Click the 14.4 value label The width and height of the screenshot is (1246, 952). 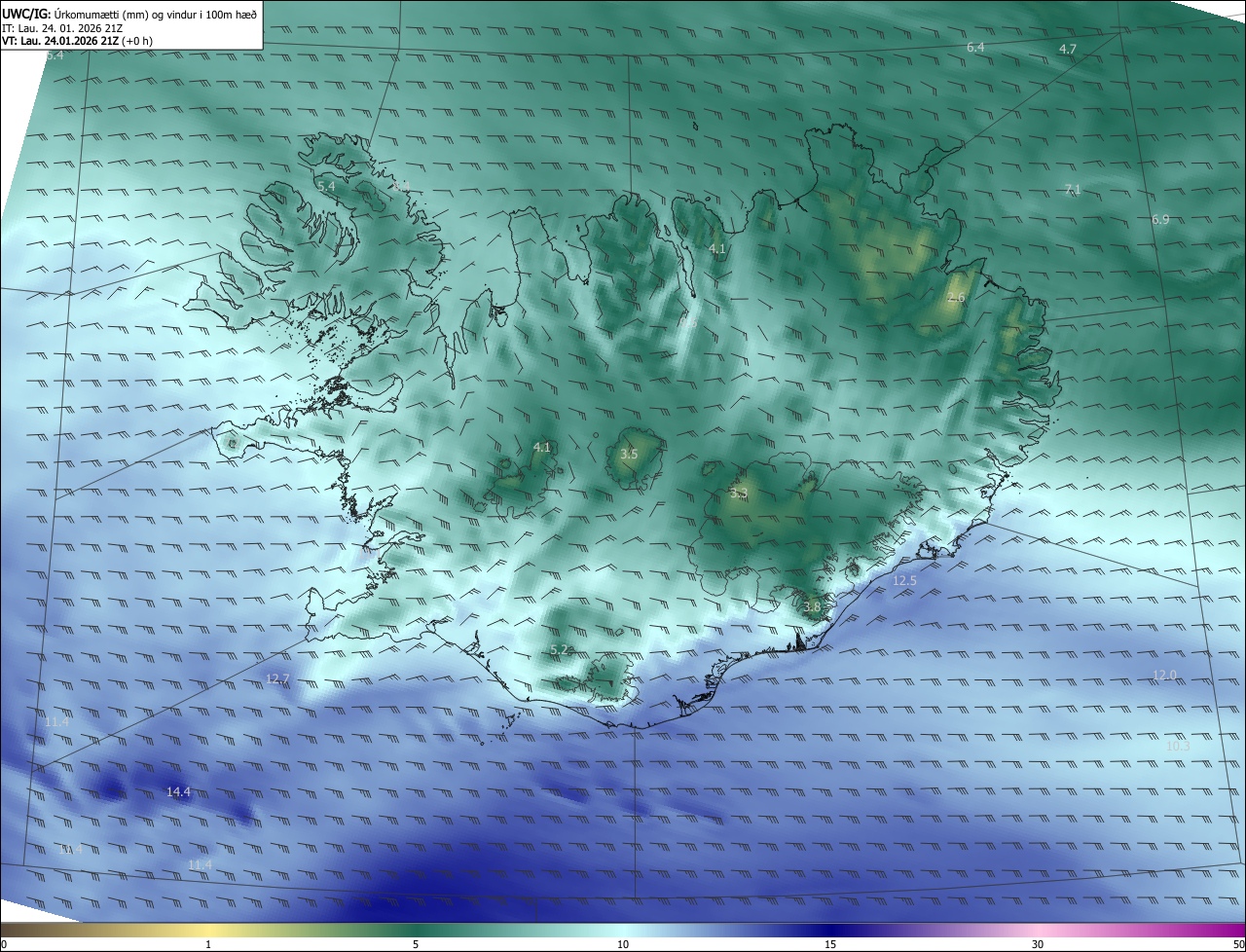(178, 792)
